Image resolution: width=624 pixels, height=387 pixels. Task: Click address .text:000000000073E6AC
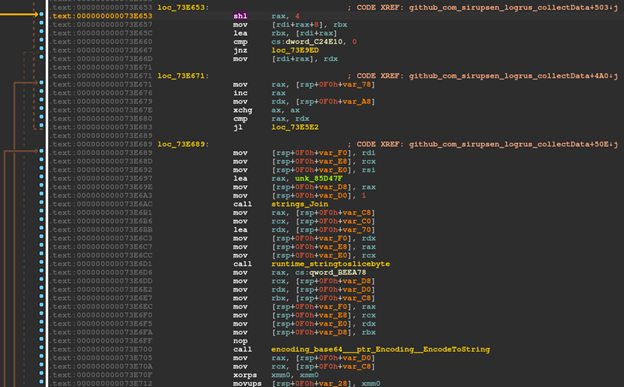(x=102, y=204)
